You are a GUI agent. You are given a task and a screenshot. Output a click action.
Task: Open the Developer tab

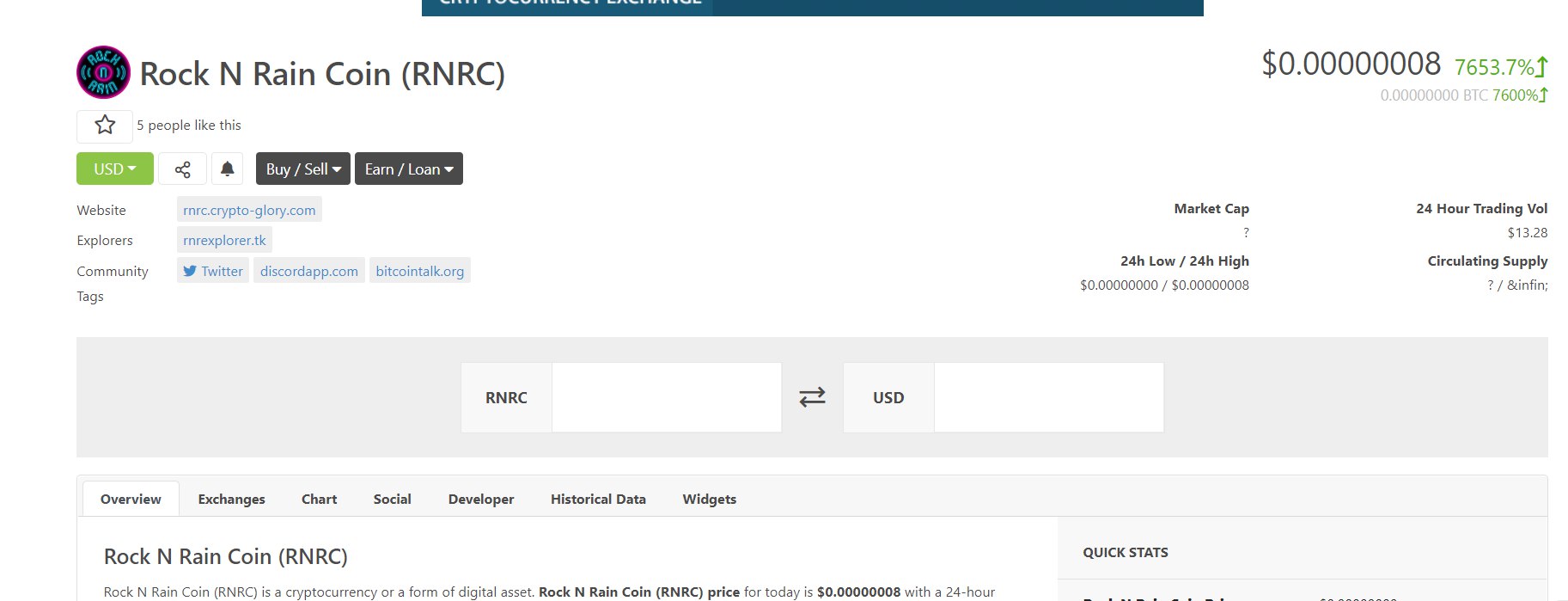tap(481, 499)
